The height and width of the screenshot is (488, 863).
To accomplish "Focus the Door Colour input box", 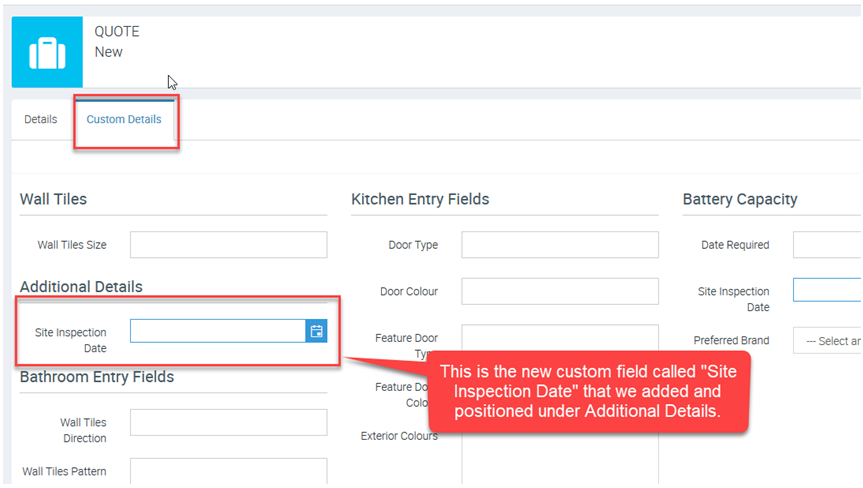I will [559, 291].
